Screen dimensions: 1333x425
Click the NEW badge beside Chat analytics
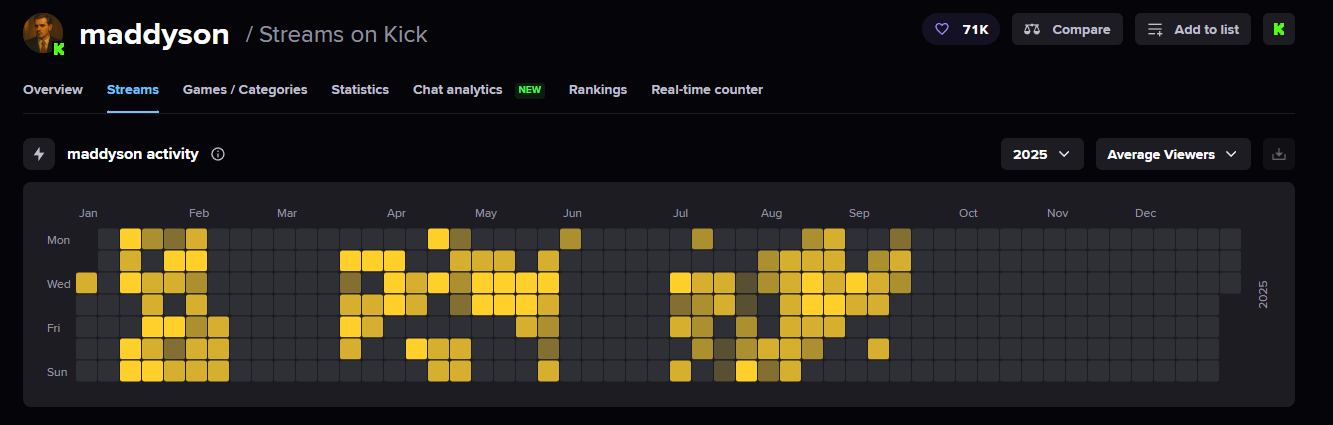click(x=530, y=90)
